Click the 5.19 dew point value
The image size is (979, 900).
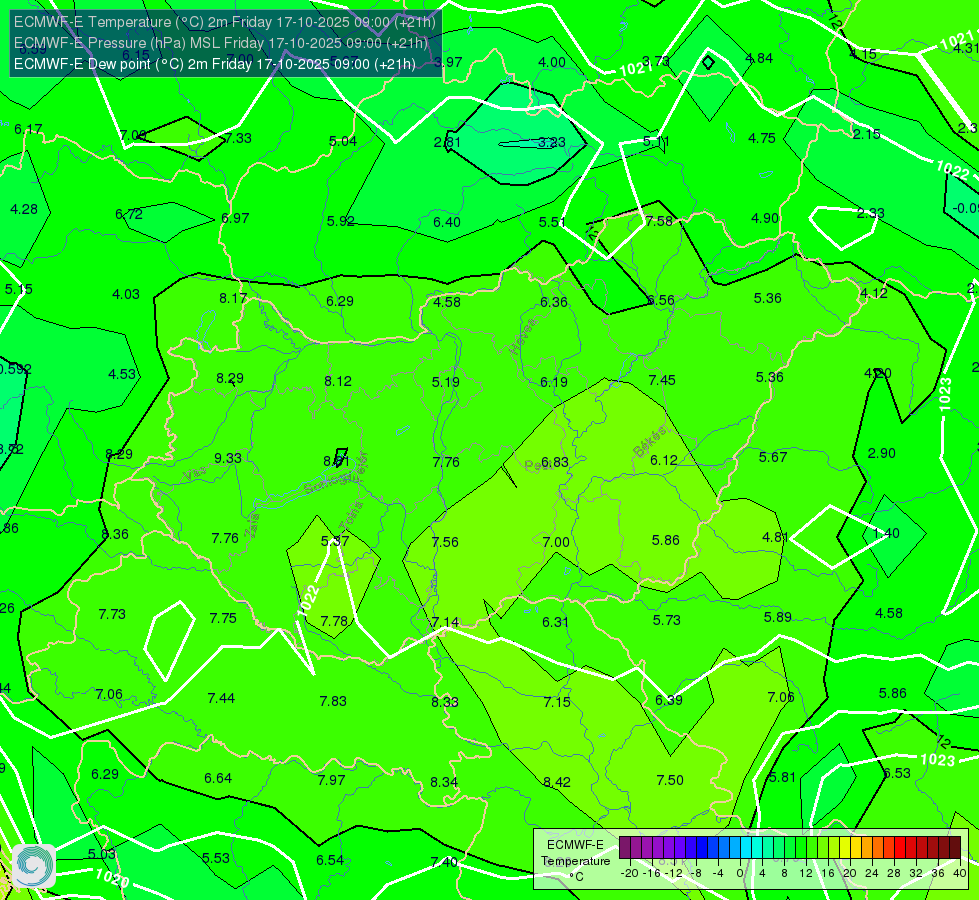point(446,381)
